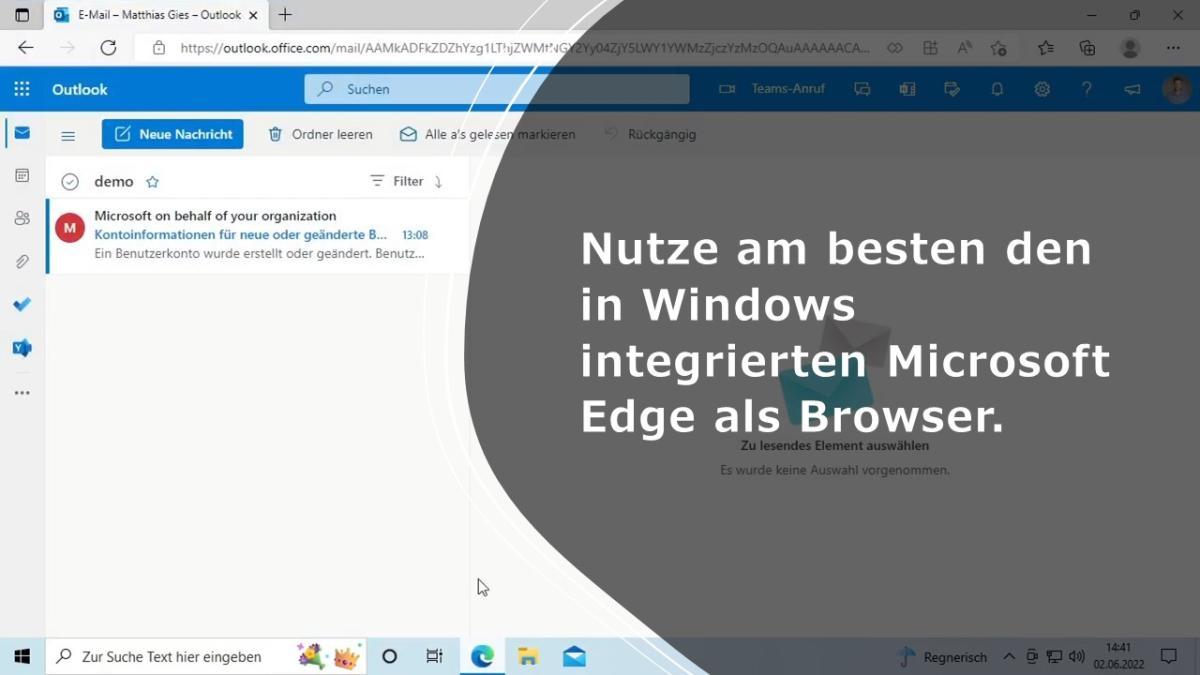Open the Settings gear in Outlook header

(1042, 89)
